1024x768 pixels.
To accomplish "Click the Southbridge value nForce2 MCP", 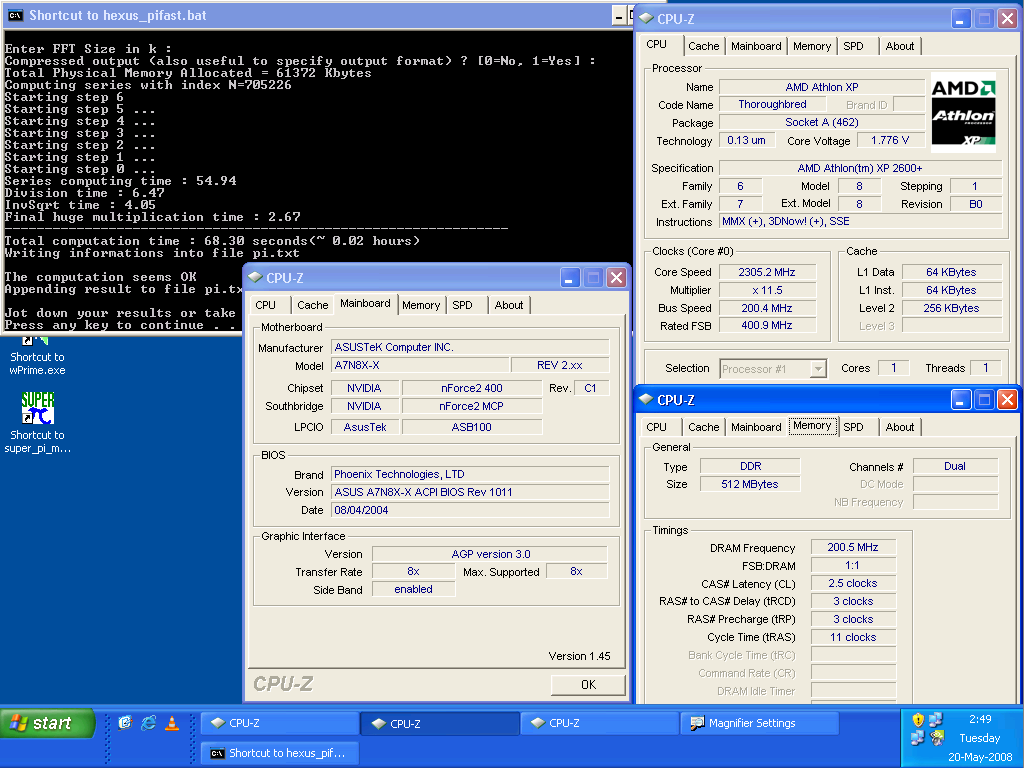I will pyautogui.click(x=472, y=406).
